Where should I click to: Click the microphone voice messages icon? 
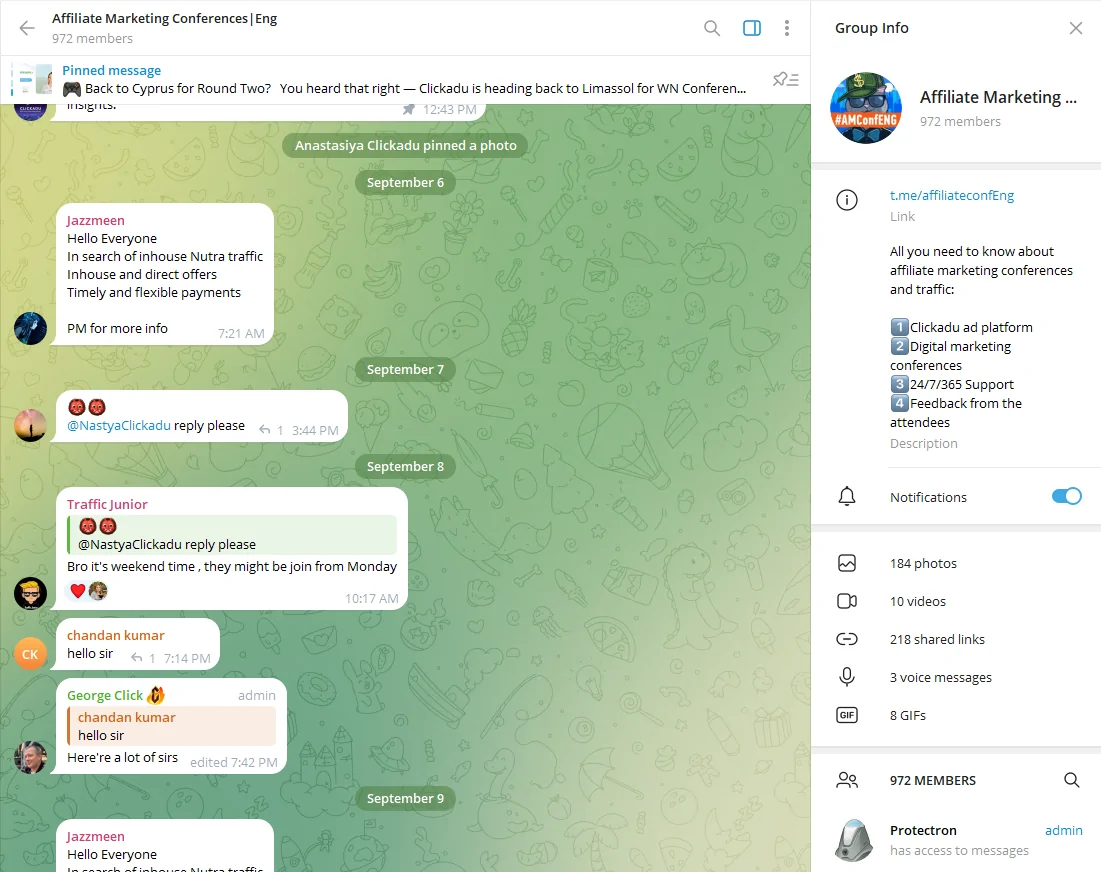(x=847, y=677)
